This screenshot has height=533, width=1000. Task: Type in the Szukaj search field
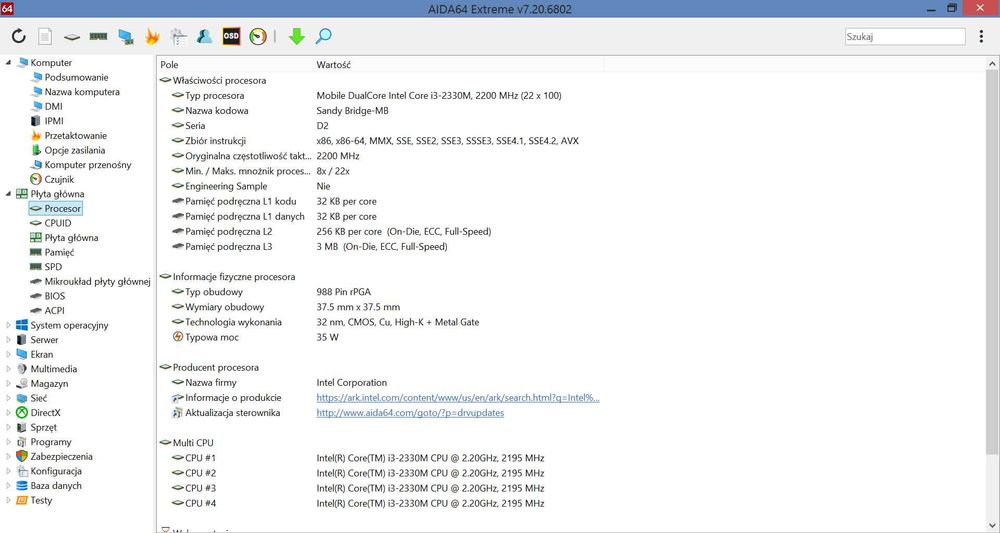click(905, 37)
